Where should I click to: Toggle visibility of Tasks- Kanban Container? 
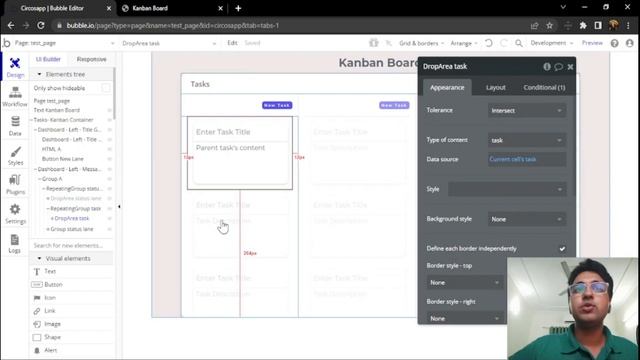click(109, 120)
